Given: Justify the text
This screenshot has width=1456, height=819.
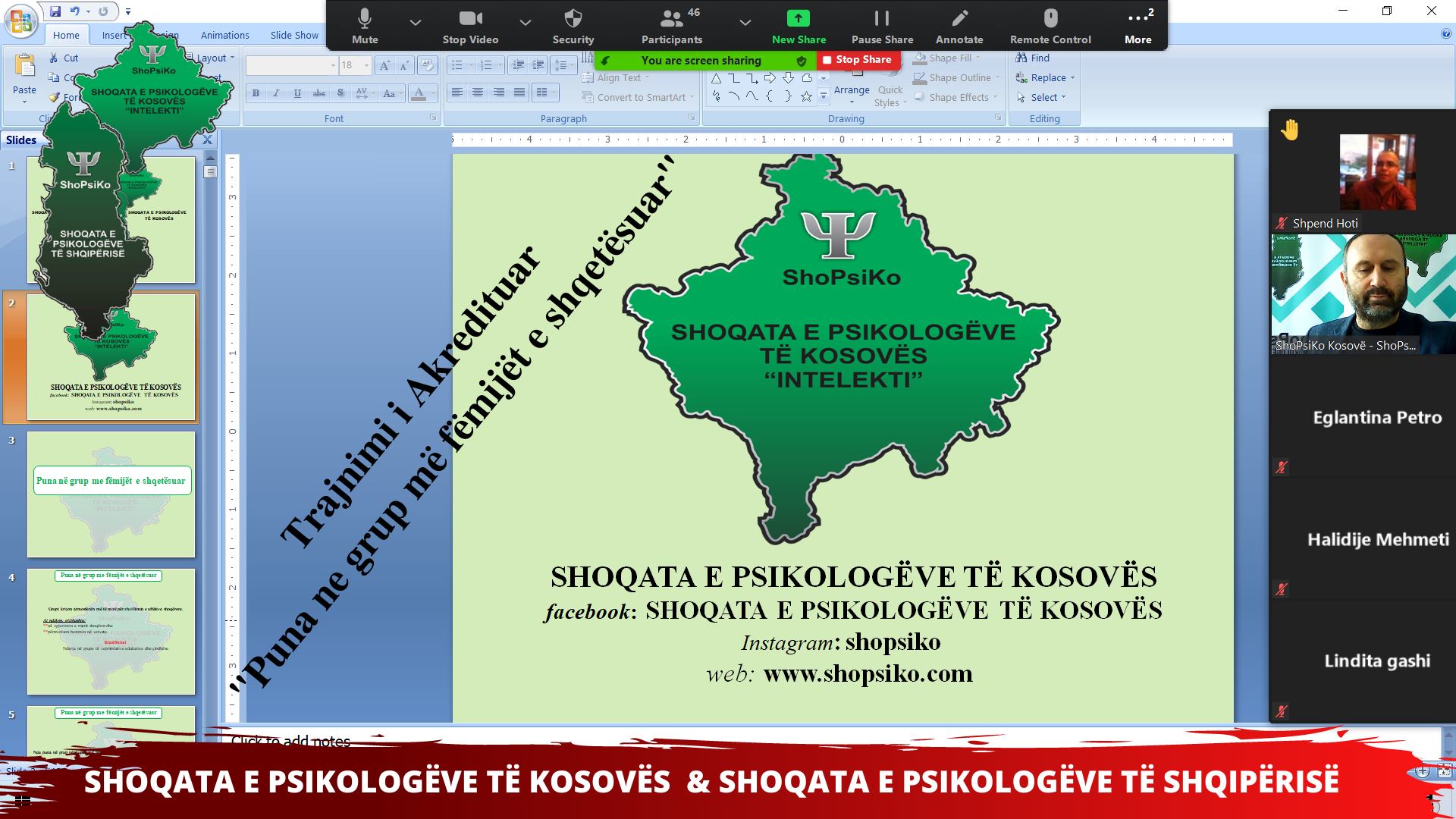Looking at the screenshot, I should pyautogui.click(x=519, y=93).
